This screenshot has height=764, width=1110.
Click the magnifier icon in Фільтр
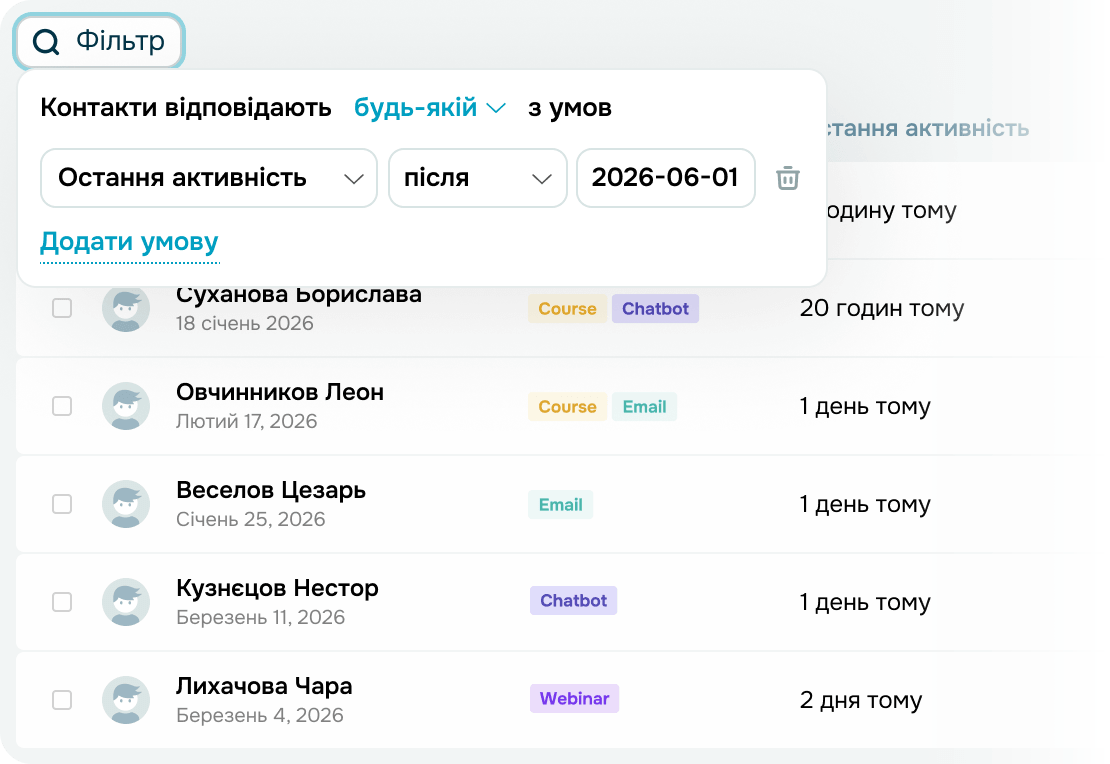pyautogui.click(x=46, y=42)
